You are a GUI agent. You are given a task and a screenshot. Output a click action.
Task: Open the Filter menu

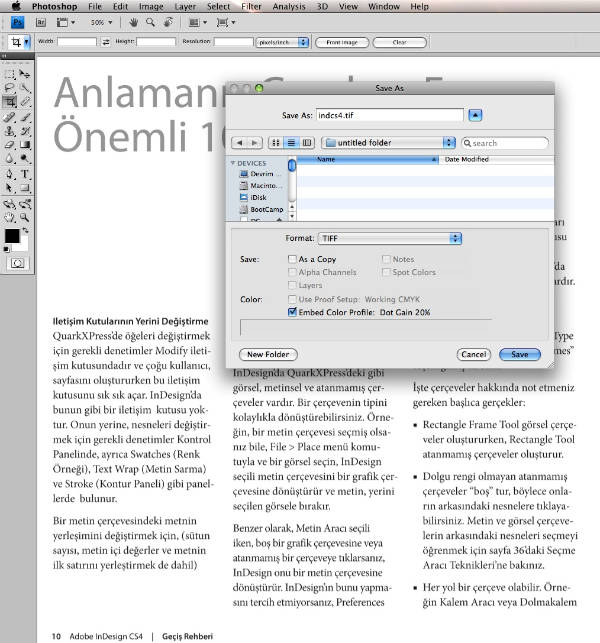point(251,7)
